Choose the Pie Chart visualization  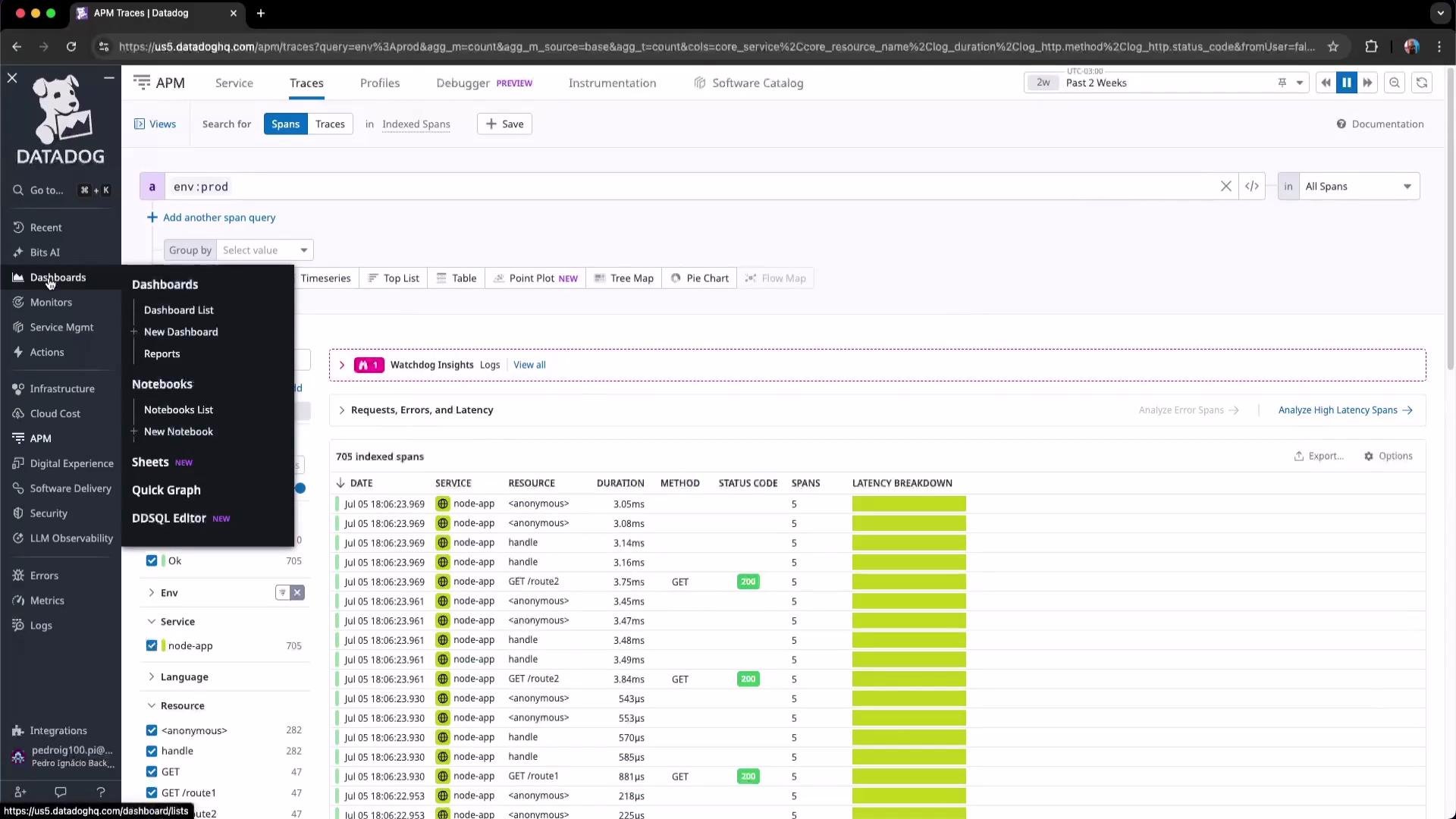click(x=699, y=278)
